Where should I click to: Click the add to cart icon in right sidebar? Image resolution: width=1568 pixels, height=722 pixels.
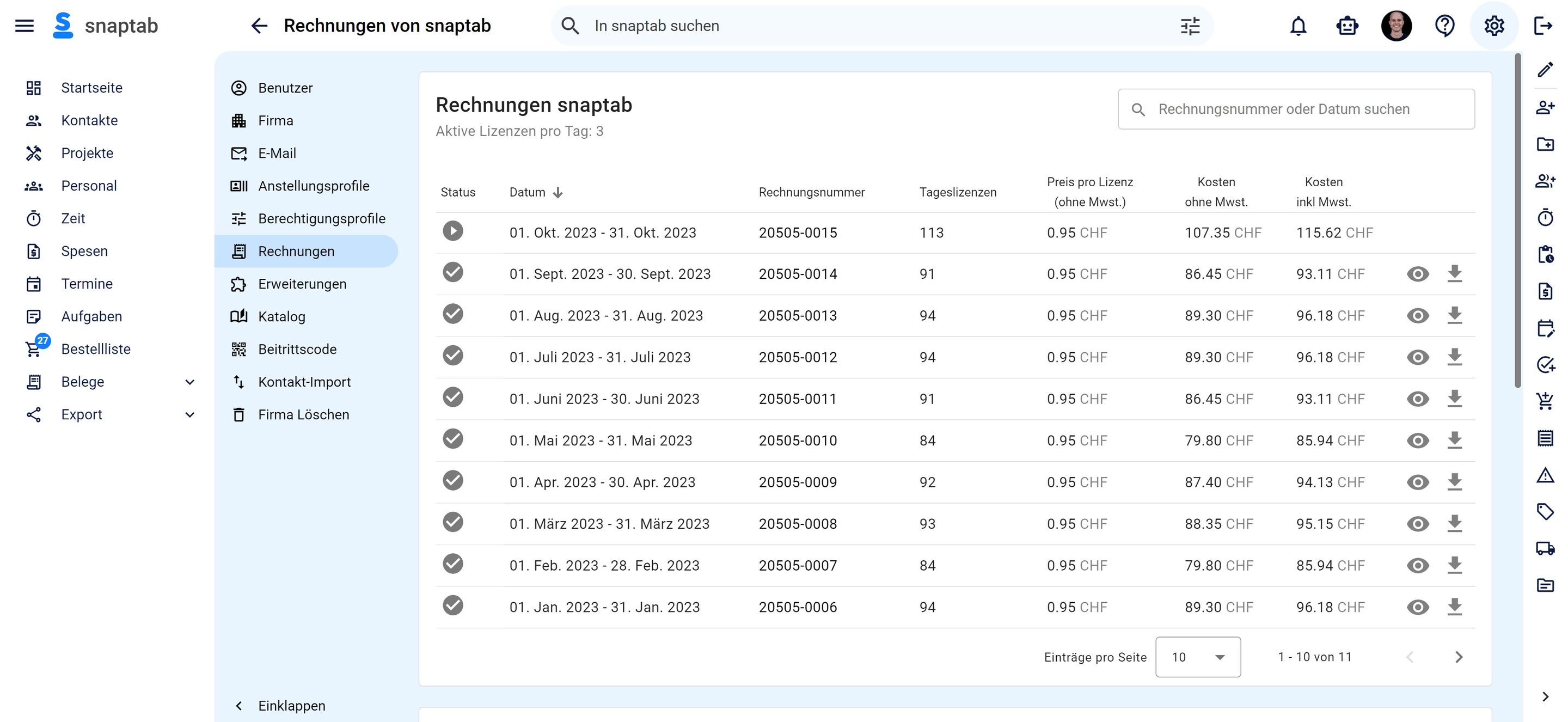coord(1545,401)
